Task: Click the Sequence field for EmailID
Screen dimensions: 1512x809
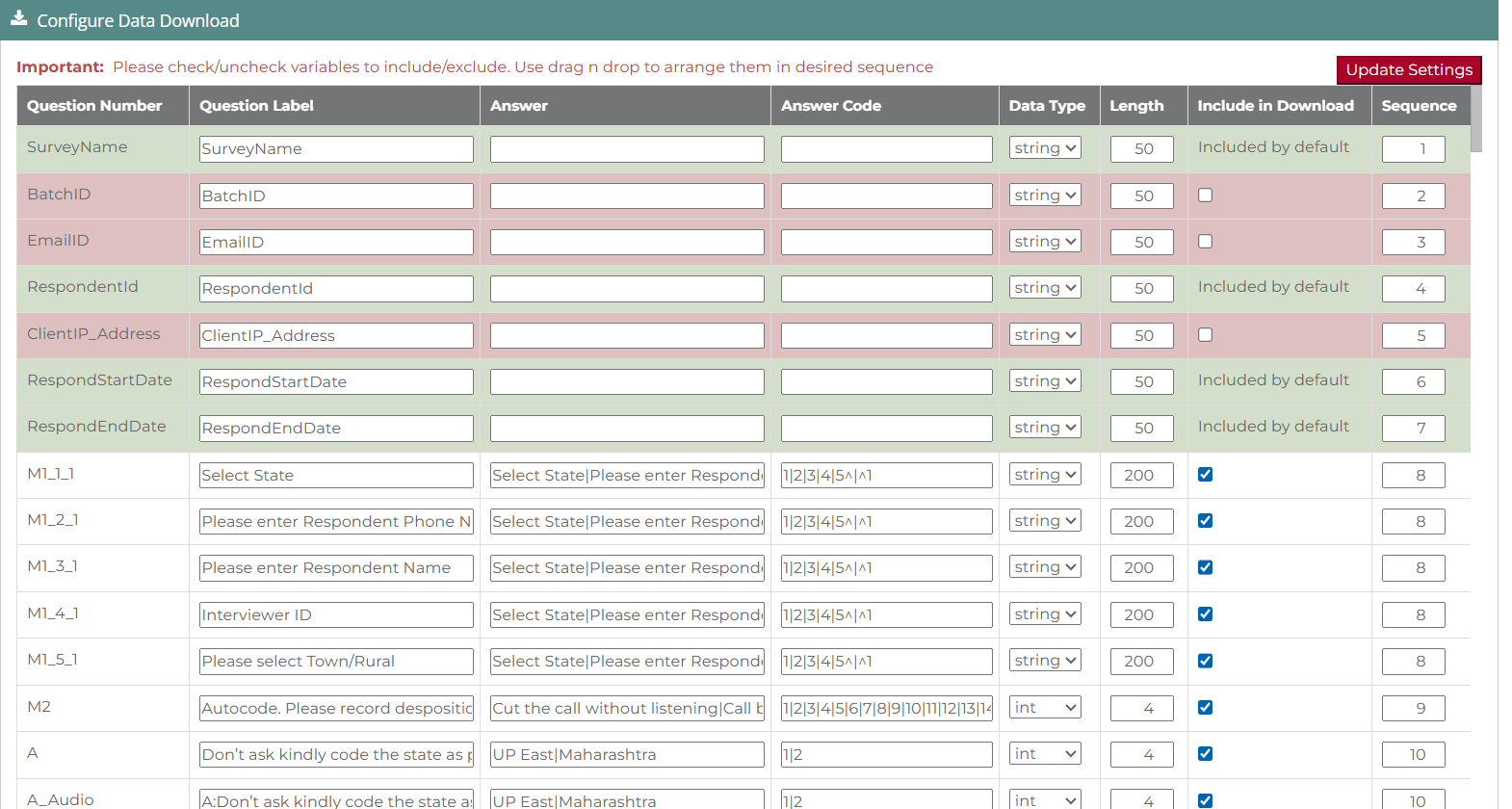Action: 1414,242
